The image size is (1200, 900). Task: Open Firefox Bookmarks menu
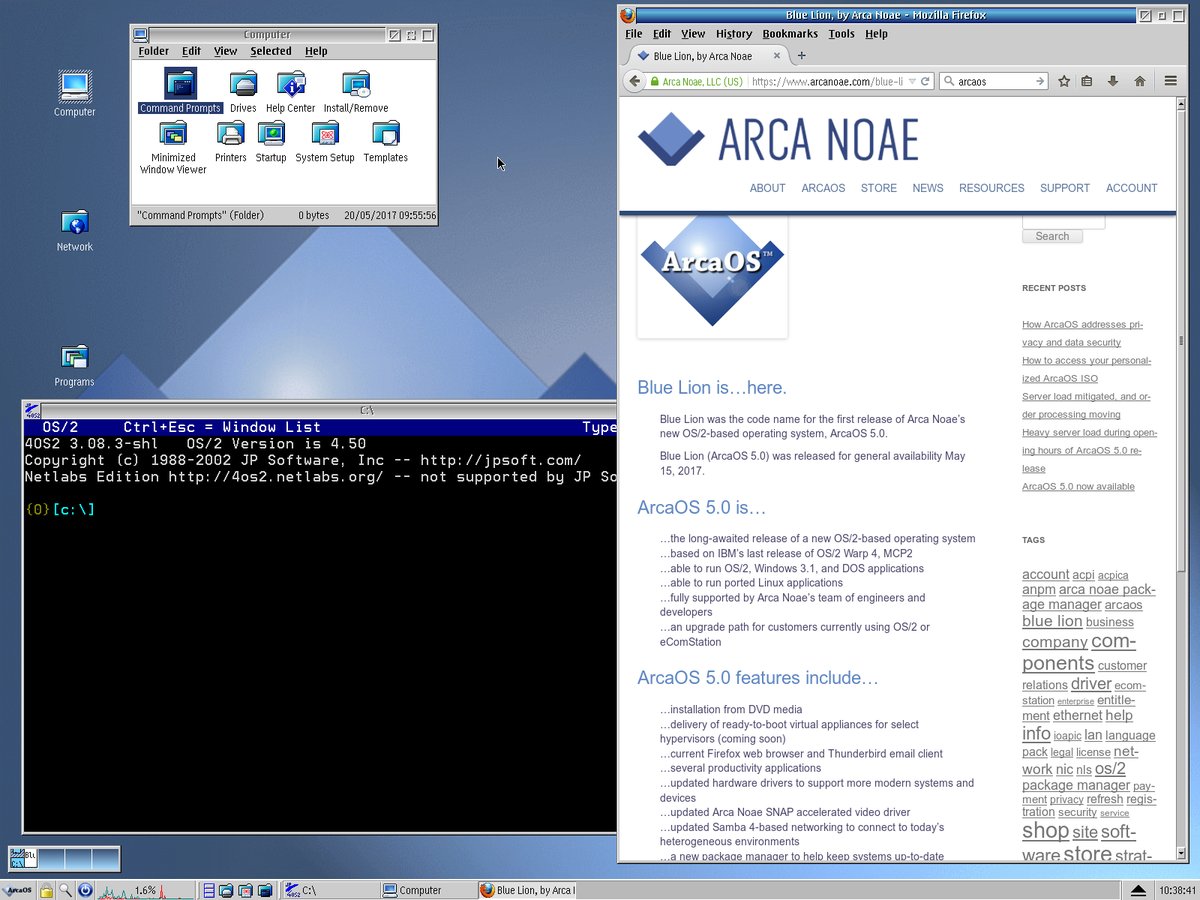[790, 33]
